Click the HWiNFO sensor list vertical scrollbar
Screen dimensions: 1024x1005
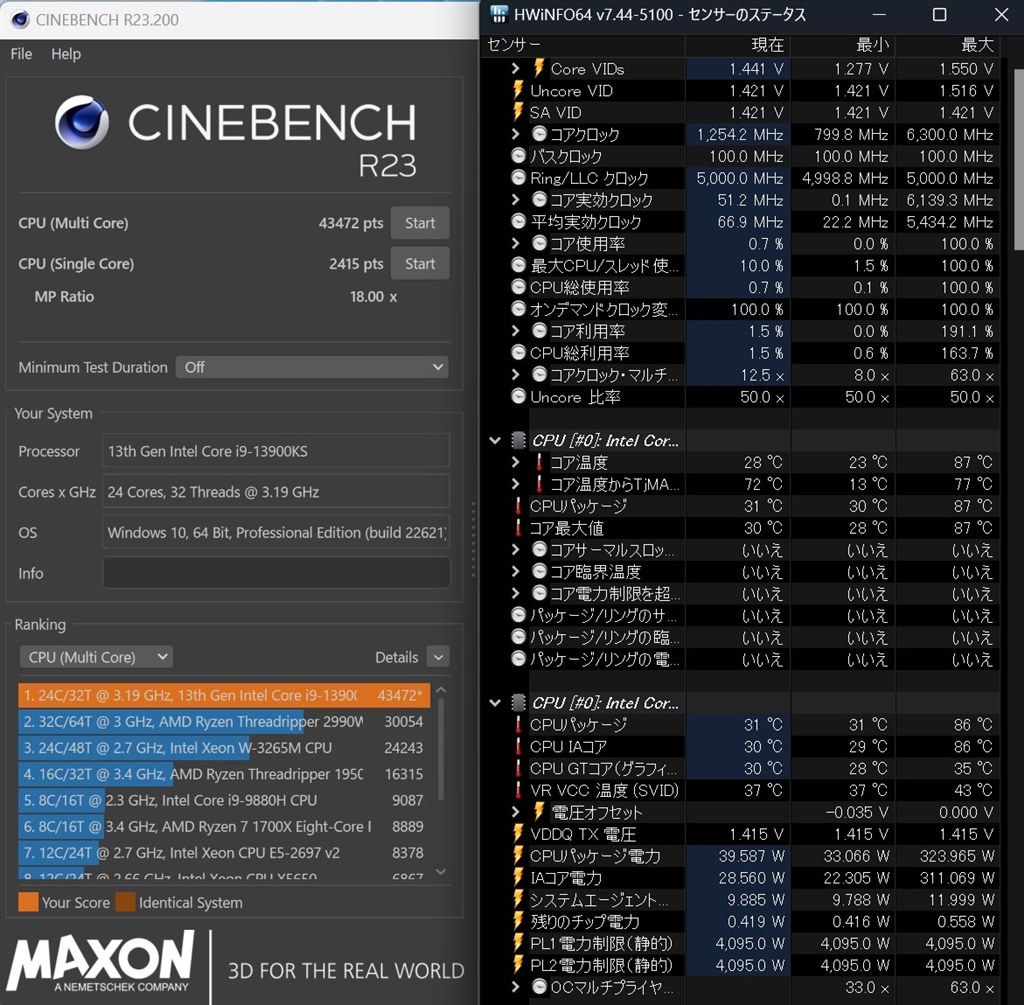(x=1018, y=157)
